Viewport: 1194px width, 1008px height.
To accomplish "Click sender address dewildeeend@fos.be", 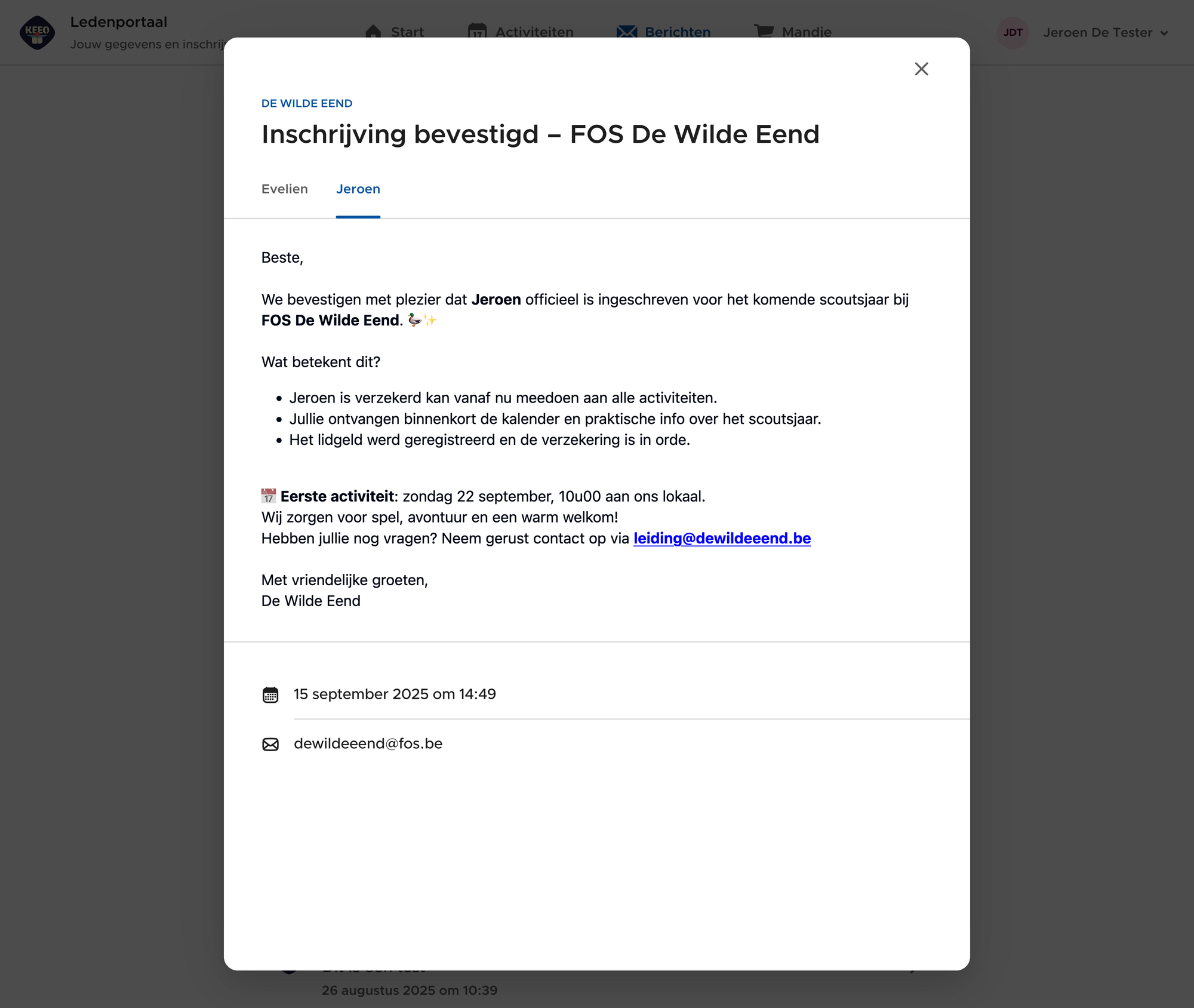I will [368, 744].
